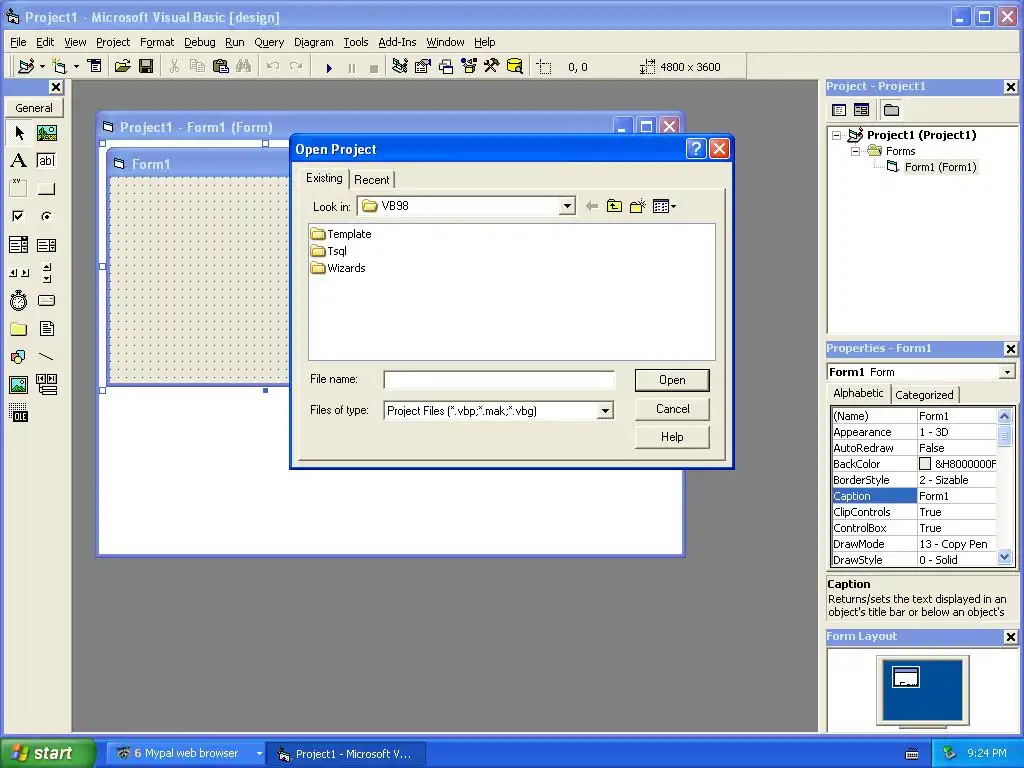Viewport: 1024px width, 768px height.
Task: Select the Shape tool in toolbox
Action: tap(18, 357)
